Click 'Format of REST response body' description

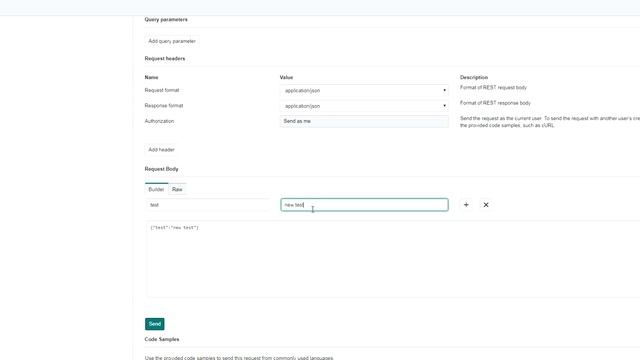[x=496, y=103]
